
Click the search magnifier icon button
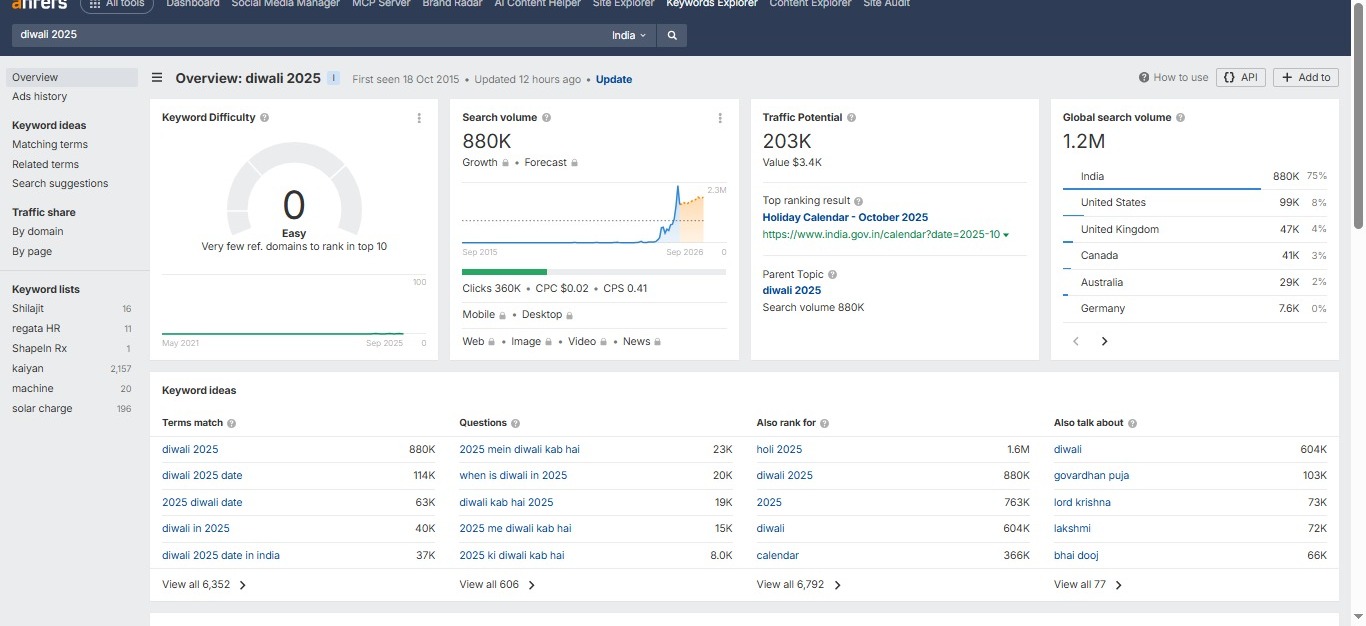click(x=672, y=35)
